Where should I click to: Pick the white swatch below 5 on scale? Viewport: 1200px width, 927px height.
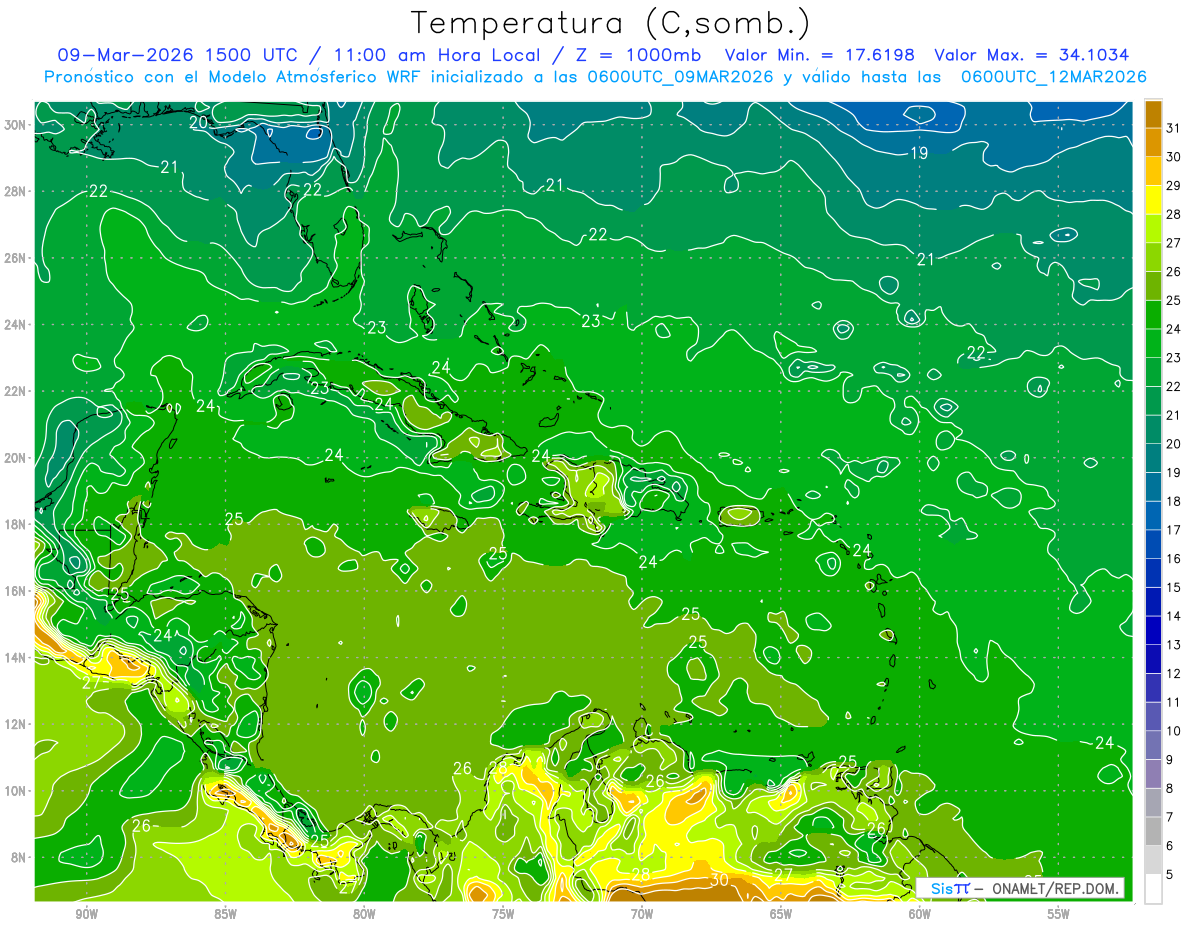[1153, 888]
